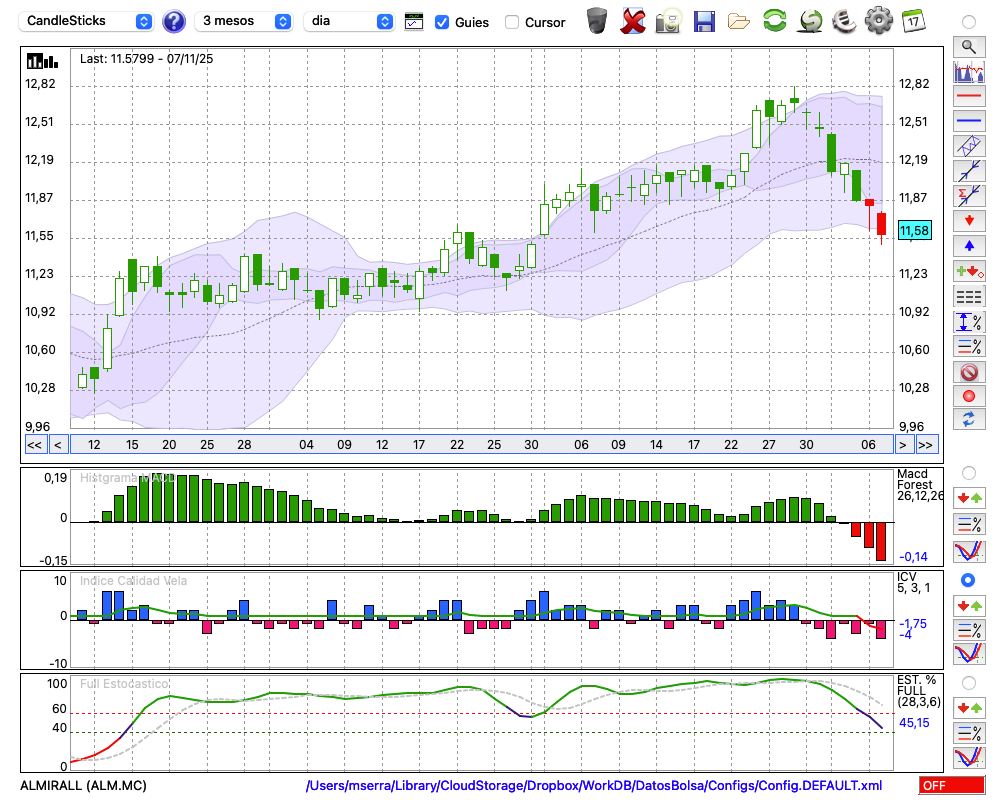Image resolution: width=1000 pixels, height=800 pixels.
Task: Open the settings gear icon
Action: pyautogui.click(x=878, y=20)
